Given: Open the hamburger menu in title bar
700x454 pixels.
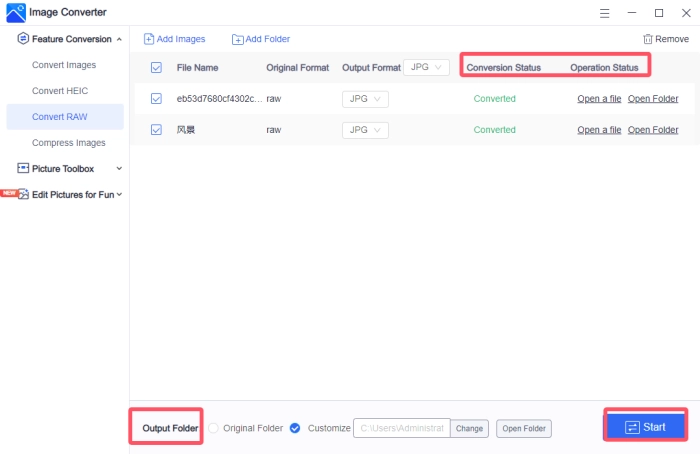Looking at the screenshot, I should tap(604, 13).
